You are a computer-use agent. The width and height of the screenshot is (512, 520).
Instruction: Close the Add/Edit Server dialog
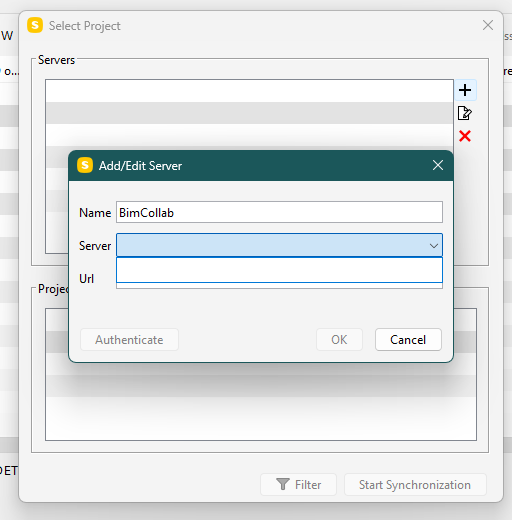pos(438,165)
